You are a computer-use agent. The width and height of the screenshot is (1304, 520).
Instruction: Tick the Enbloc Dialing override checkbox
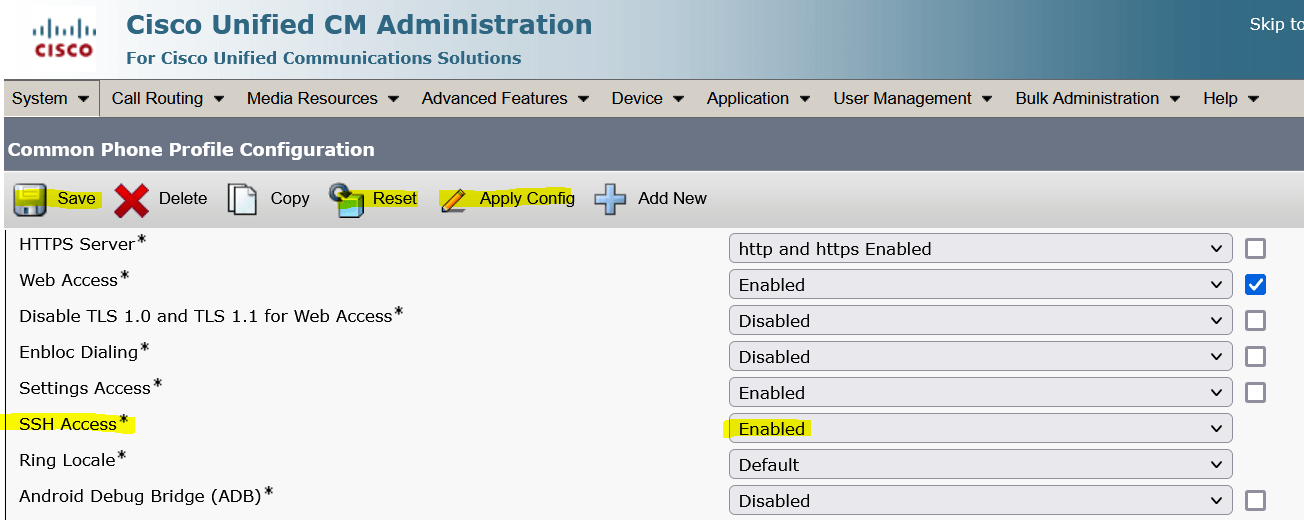click(x=1256, y=357)
